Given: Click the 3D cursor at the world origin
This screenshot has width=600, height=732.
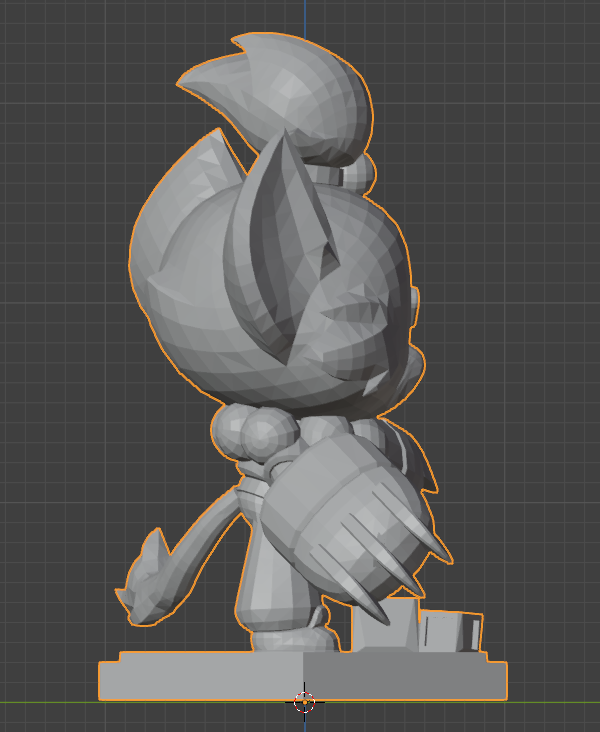Looking at the screenshot, I should click(x=305, y=702).
